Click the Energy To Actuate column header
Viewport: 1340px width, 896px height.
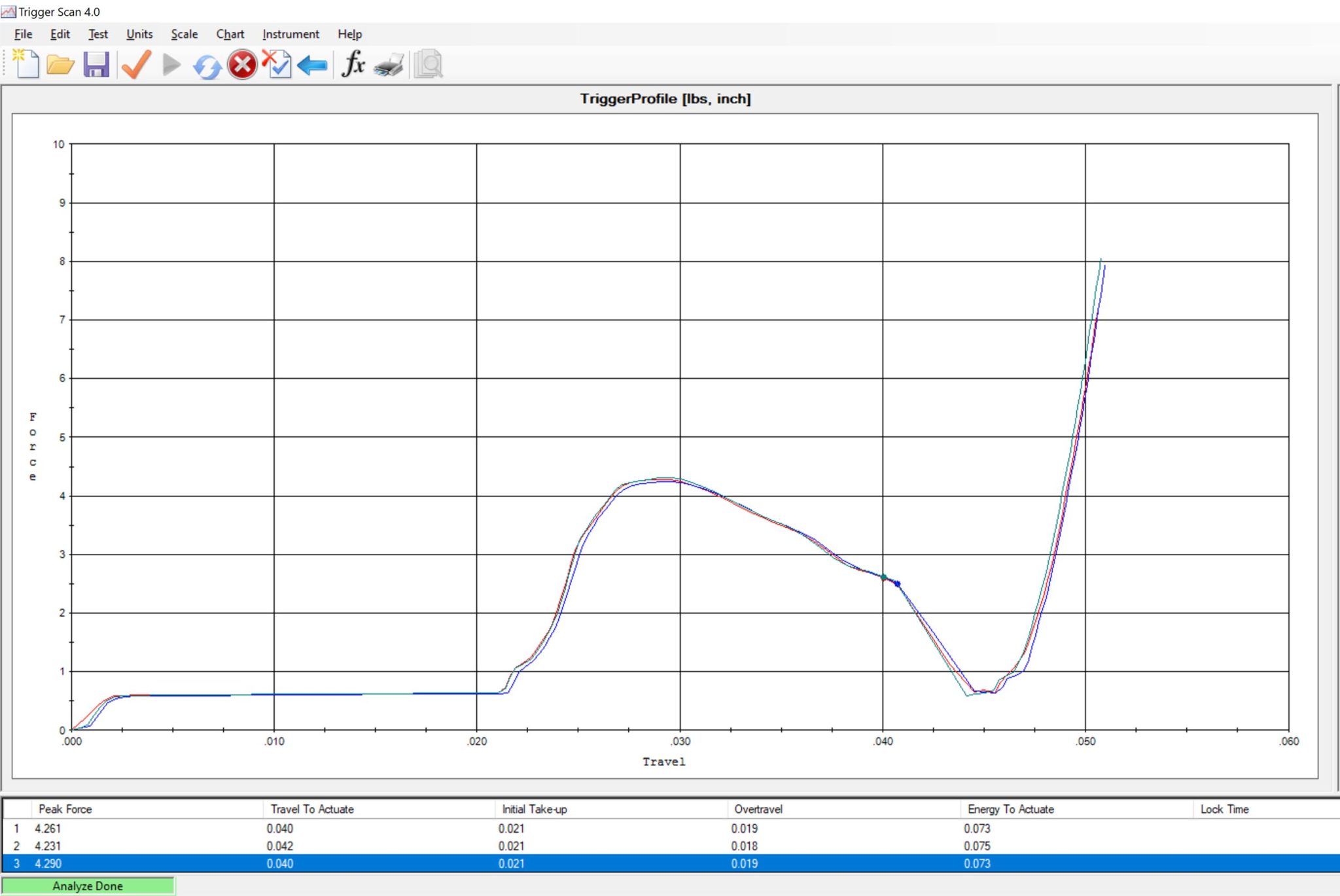click(1011, 809)
